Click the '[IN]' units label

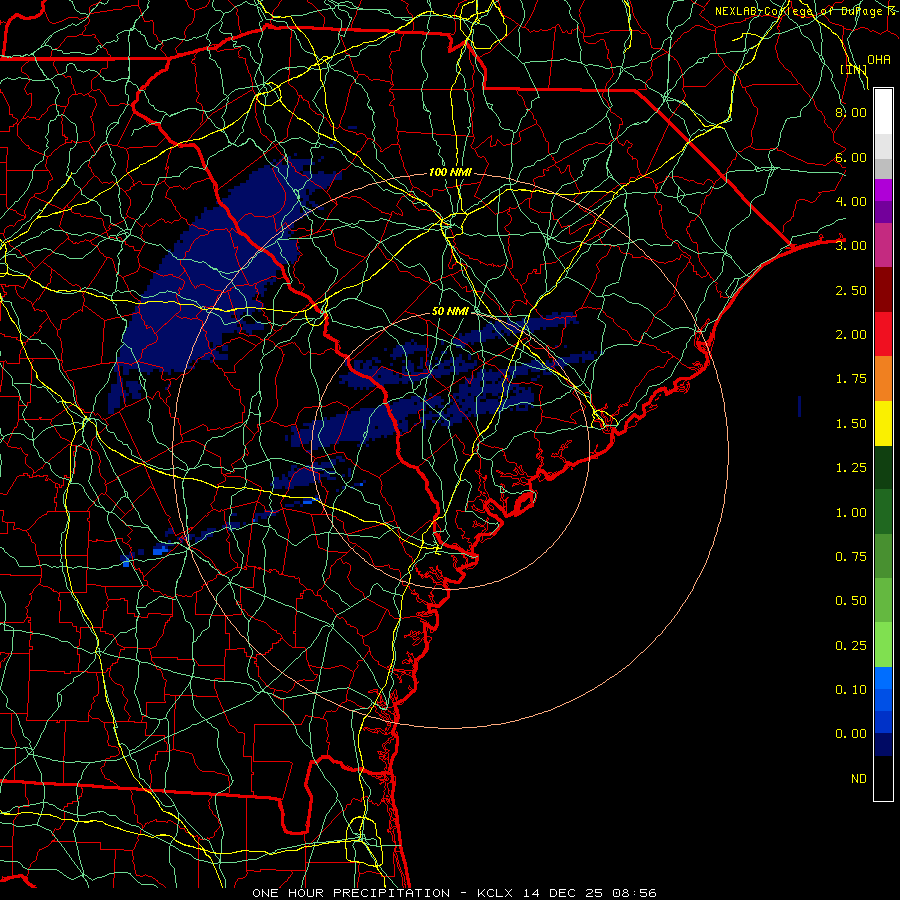854,69
